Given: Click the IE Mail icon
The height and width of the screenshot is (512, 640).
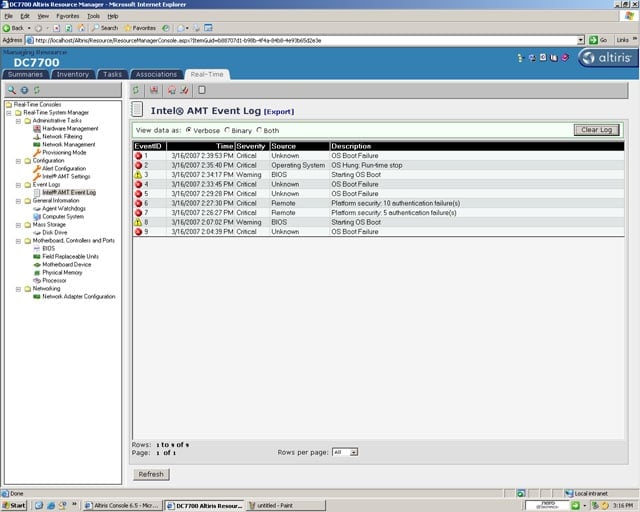Looking at the screenshot, I should 181,28.
